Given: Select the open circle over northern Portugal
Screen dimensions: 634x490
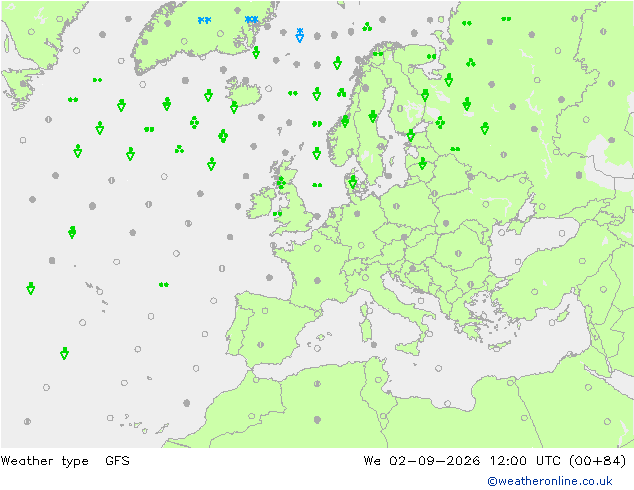Looking at the screenshot, I should coord(265,311).
